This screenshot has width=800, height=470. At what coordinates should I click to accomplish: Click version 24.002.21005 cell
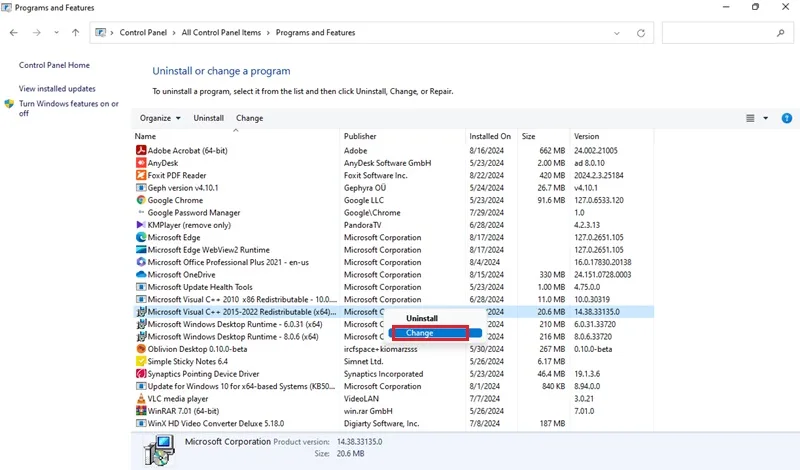coord(595,151)
